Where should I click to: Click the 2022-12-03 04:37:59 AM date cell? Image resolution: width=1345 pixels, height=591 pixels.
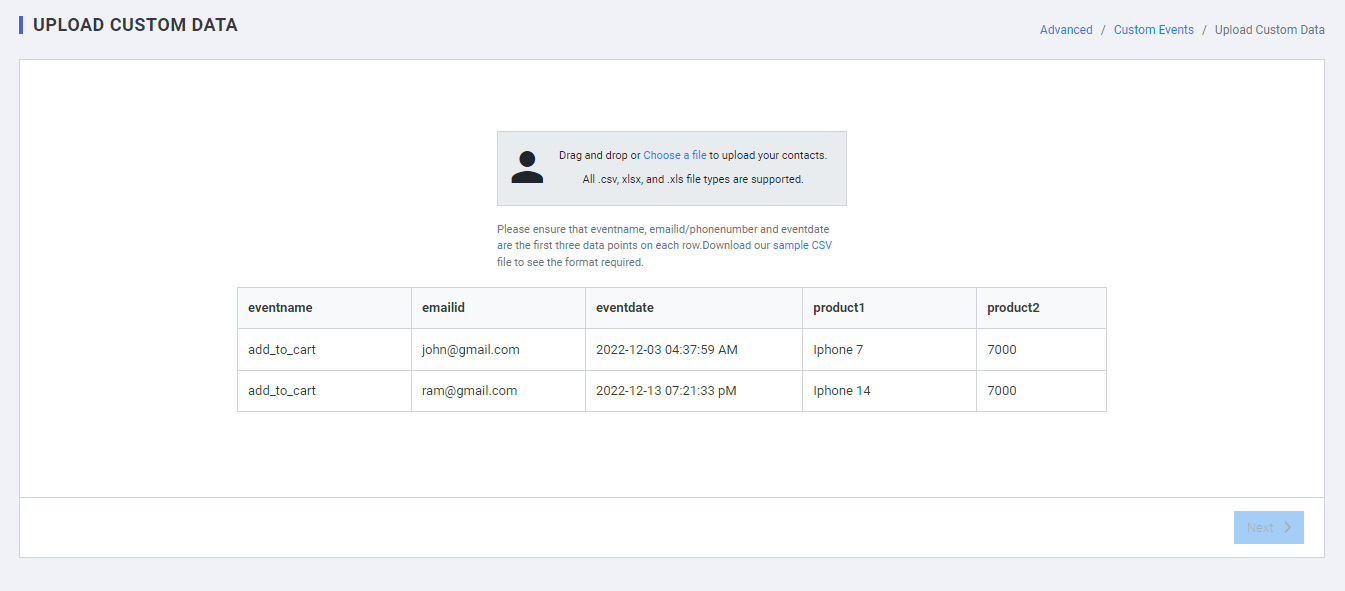[x=666, y=350]
